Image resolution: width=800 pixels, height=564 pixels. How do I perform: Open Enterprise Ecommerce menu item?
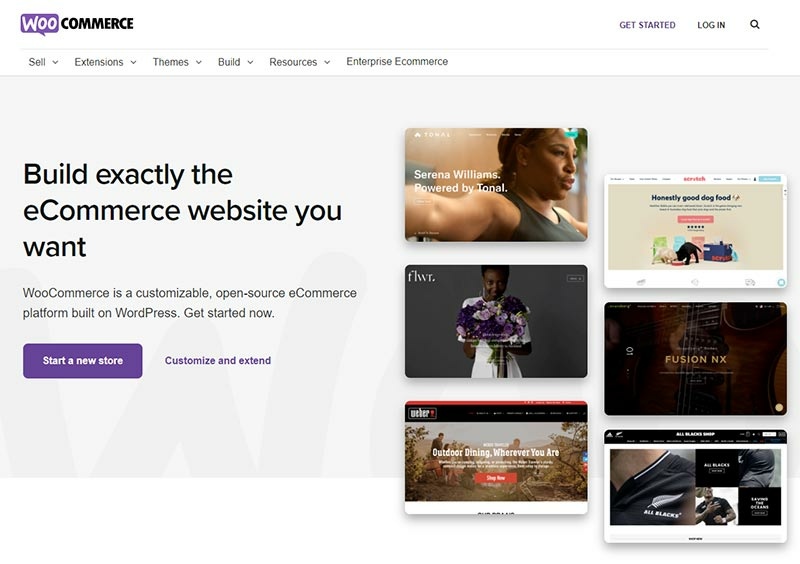[397, 62]
